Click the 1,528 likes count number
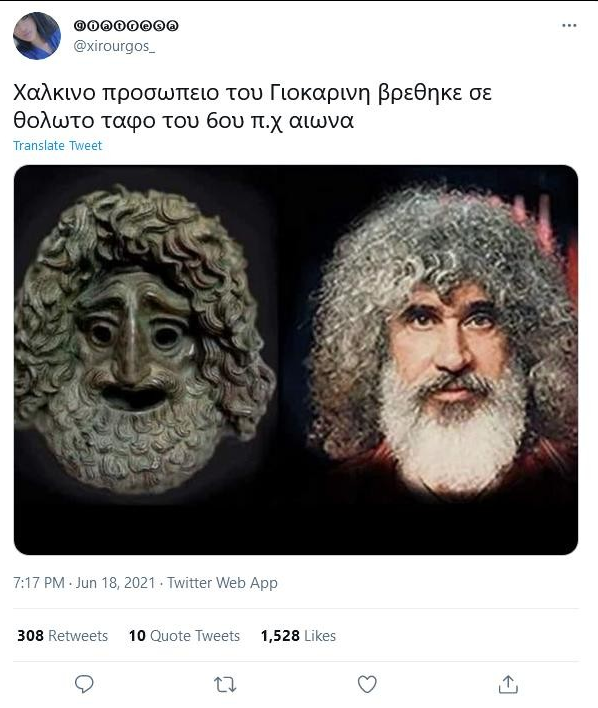598x708 pixels. click(x=280, y=636)
